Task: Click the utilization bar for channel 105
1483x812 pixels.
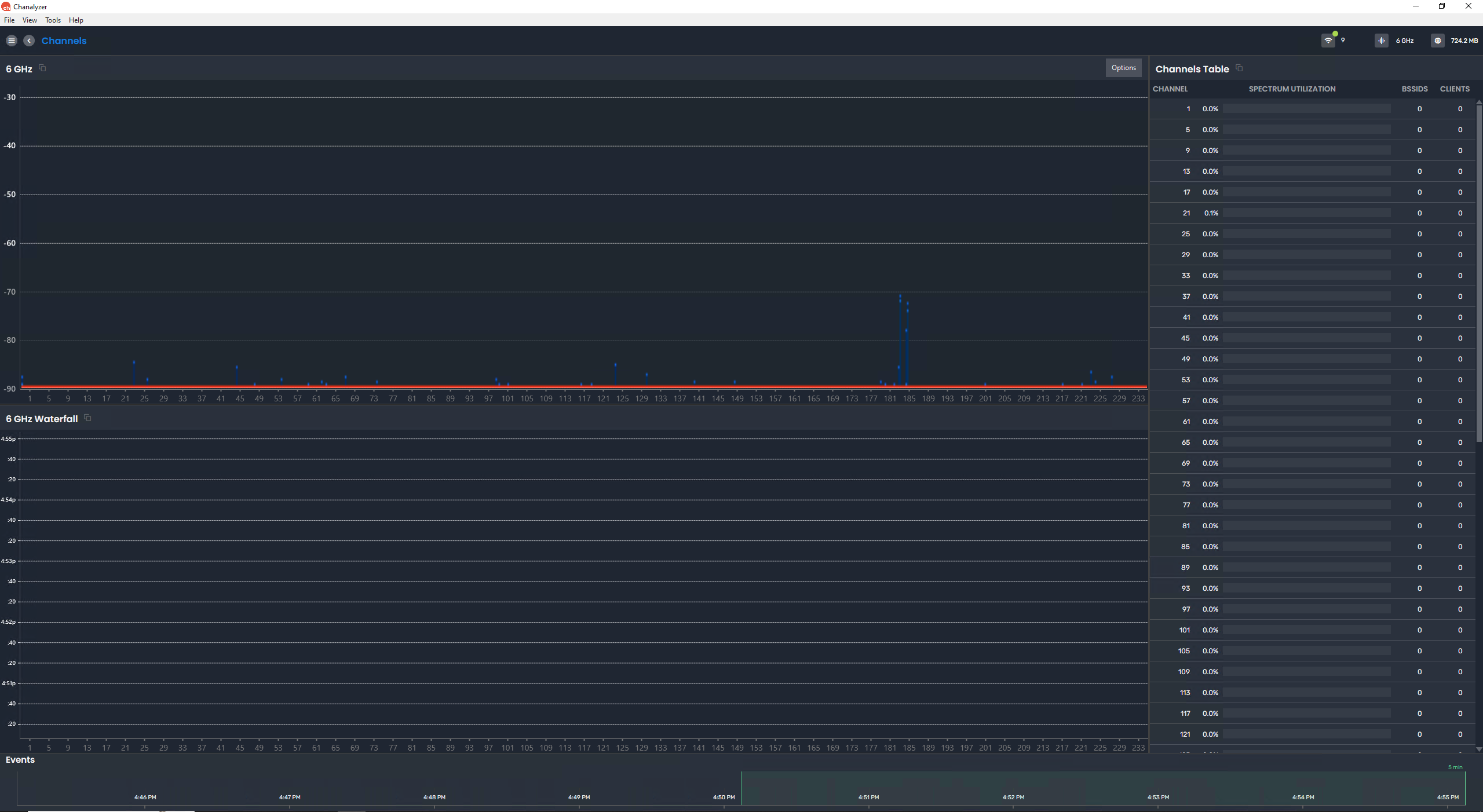Action: [x=1306, y=651]
